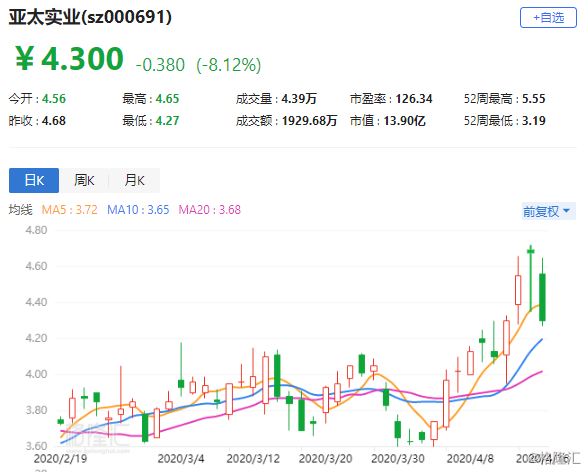Screen dimensions: 588x472
Task: Click the 市值 value 13.90亿
Action: [x=404, y=121]
